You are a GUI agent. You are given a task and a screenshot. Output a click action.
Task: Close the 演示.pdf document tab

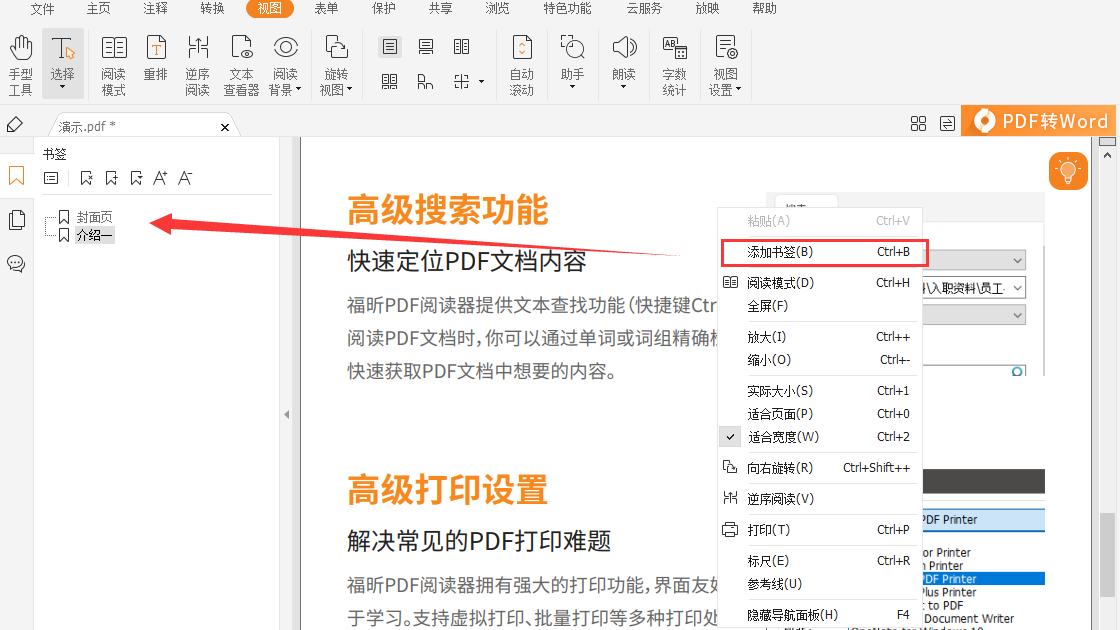(225, 127)
